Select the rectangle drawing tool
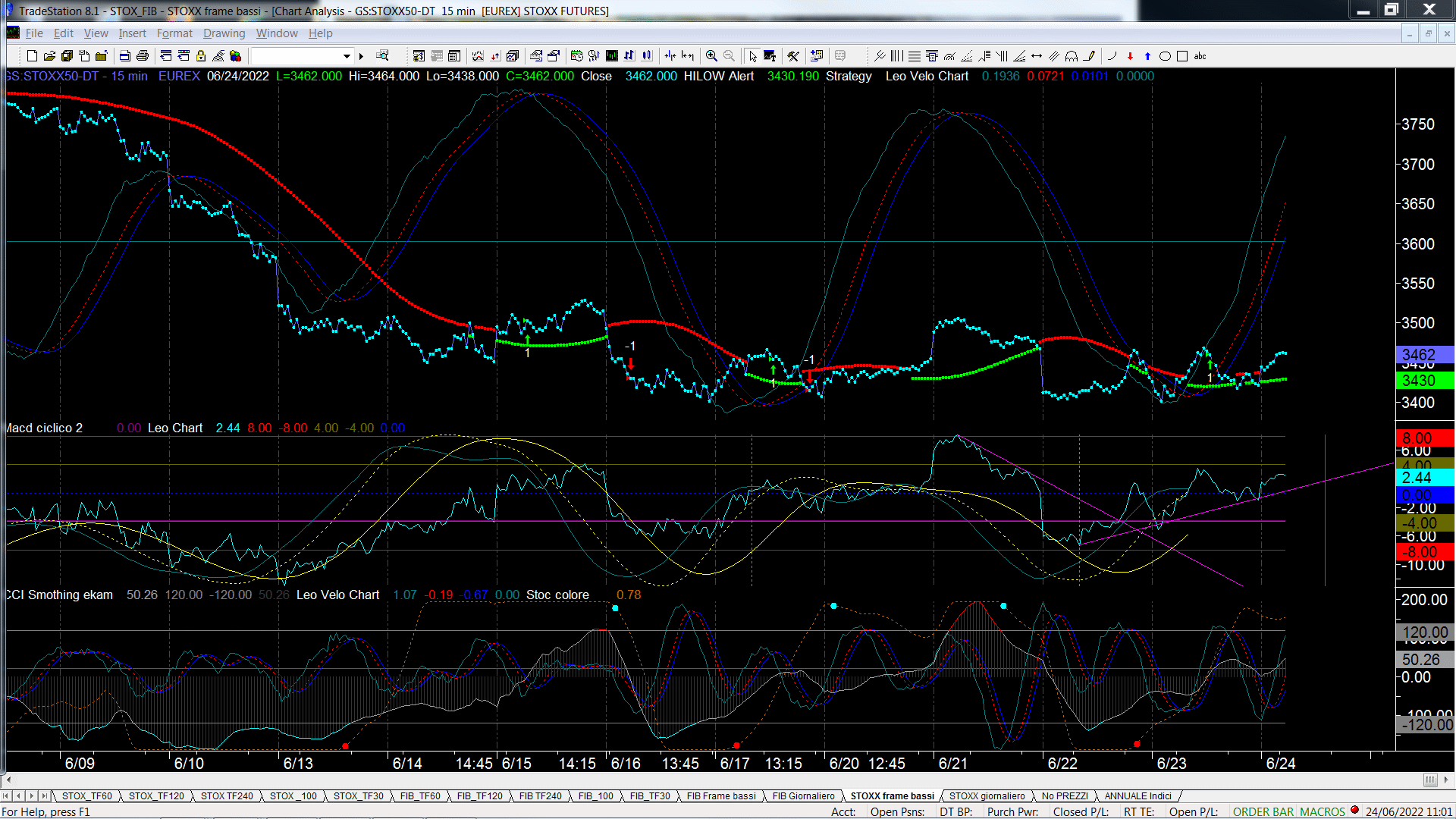Image resolution: width=1456 pixels, height=819 pixels. [1181, 56]
